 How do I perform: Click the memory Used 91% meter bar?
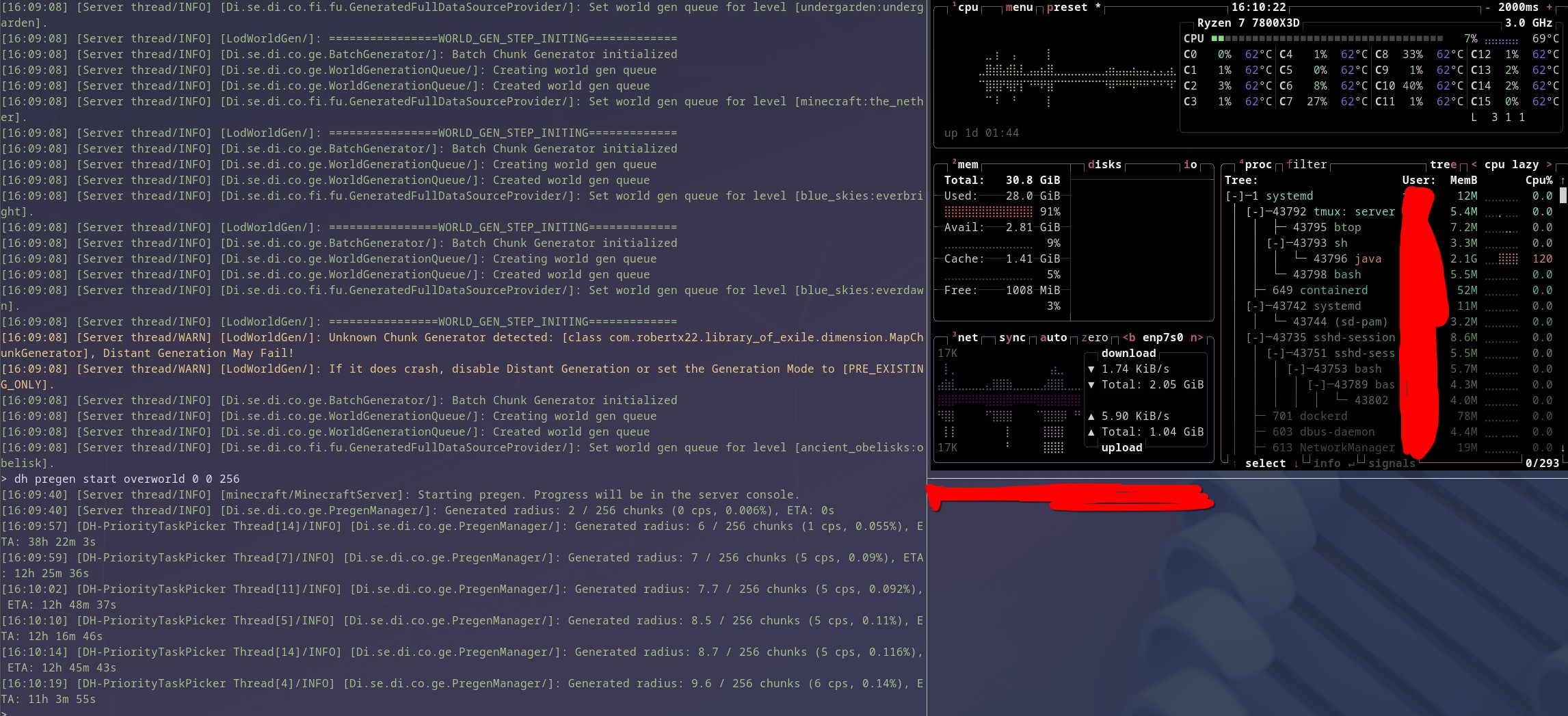click(x=988, y=211)
